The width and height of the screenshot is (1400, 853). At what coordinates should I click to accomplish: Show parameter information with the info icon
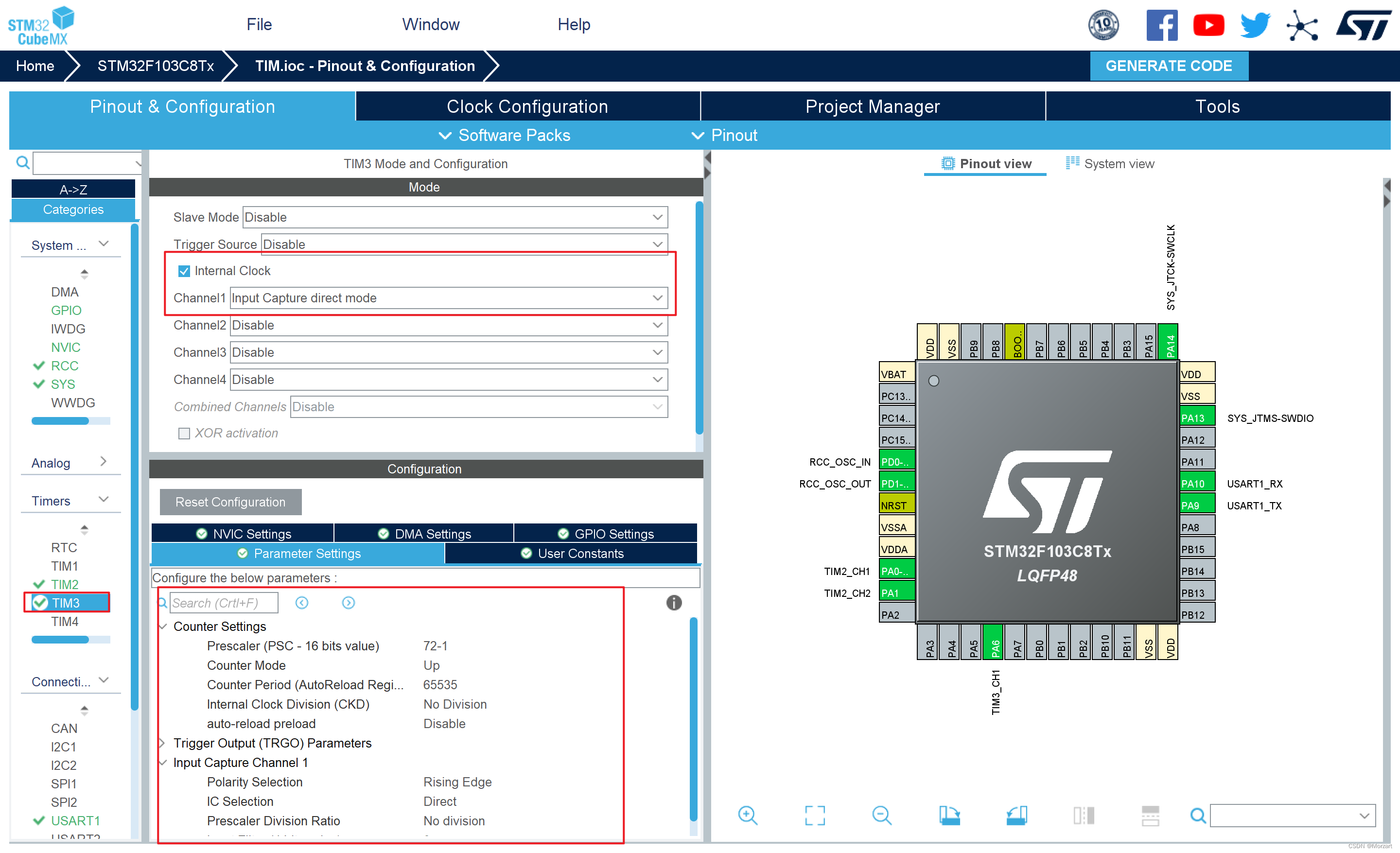click(x=674, y=603)
